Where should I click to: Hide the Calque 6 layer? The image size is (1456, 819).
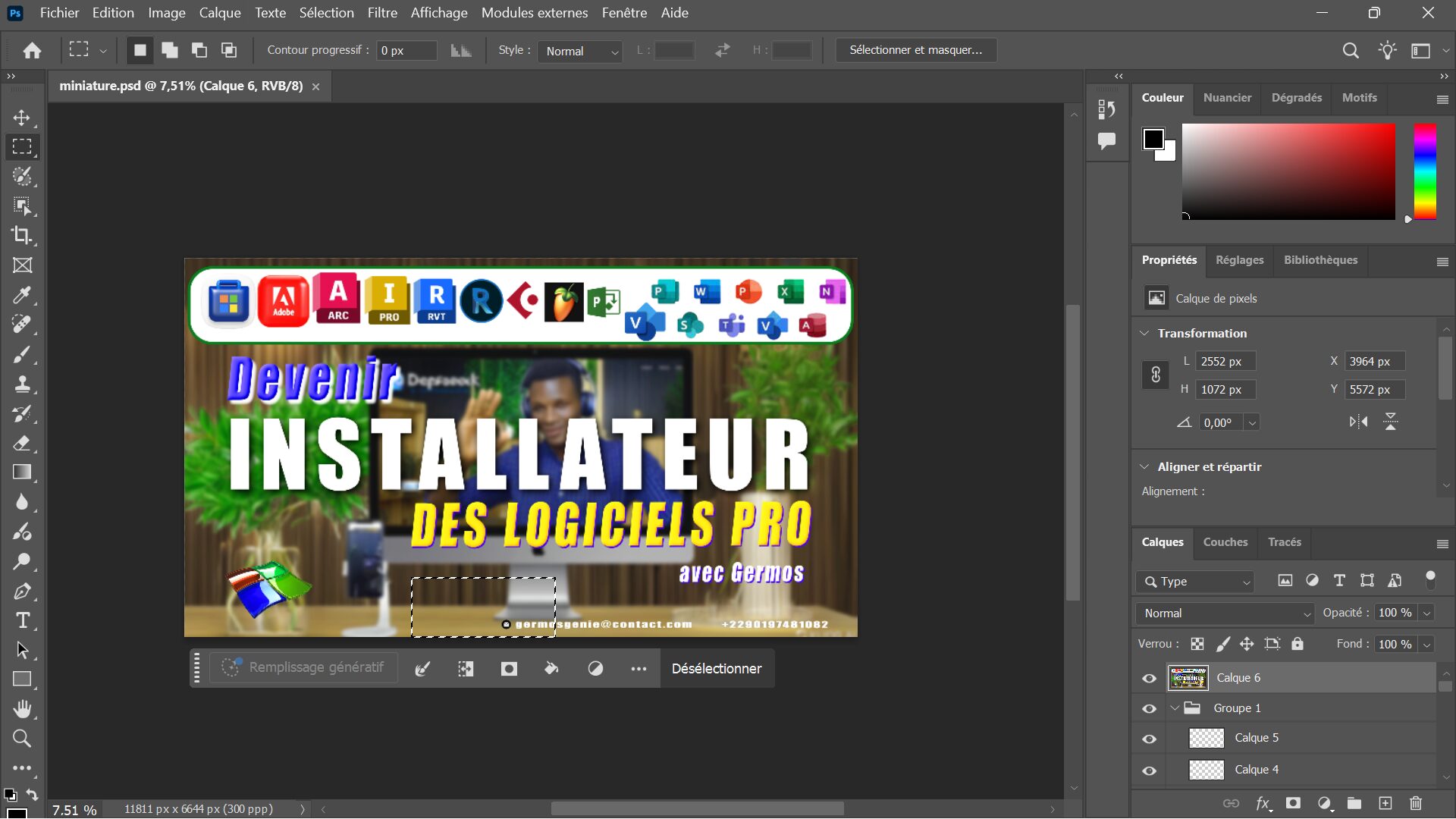1149,678
